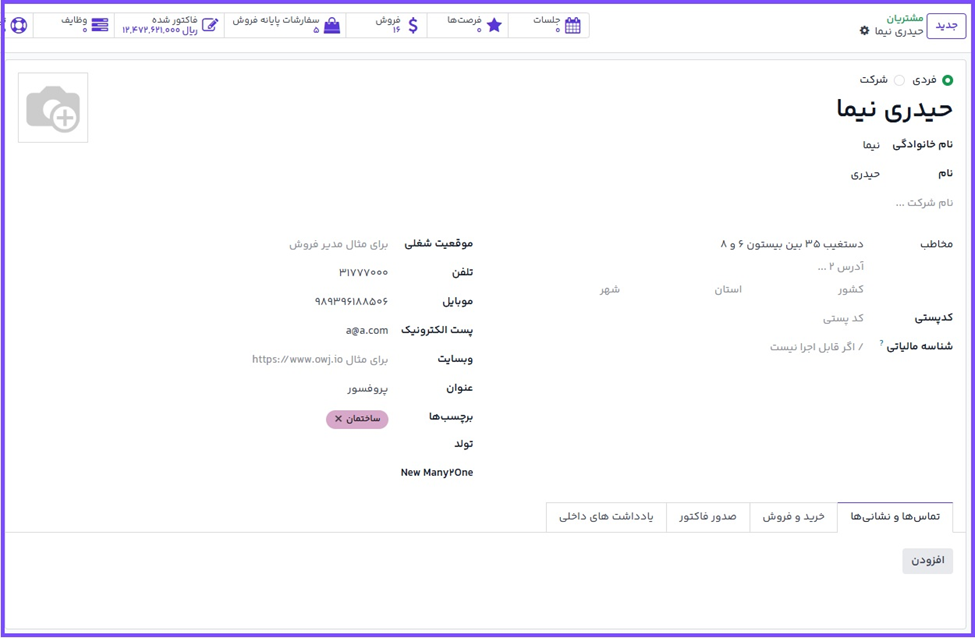The height and width of the screenshot is (638, 975).
Task: Click the opportunities (فرصت‌ها) star icon
Action: (494, 25)
